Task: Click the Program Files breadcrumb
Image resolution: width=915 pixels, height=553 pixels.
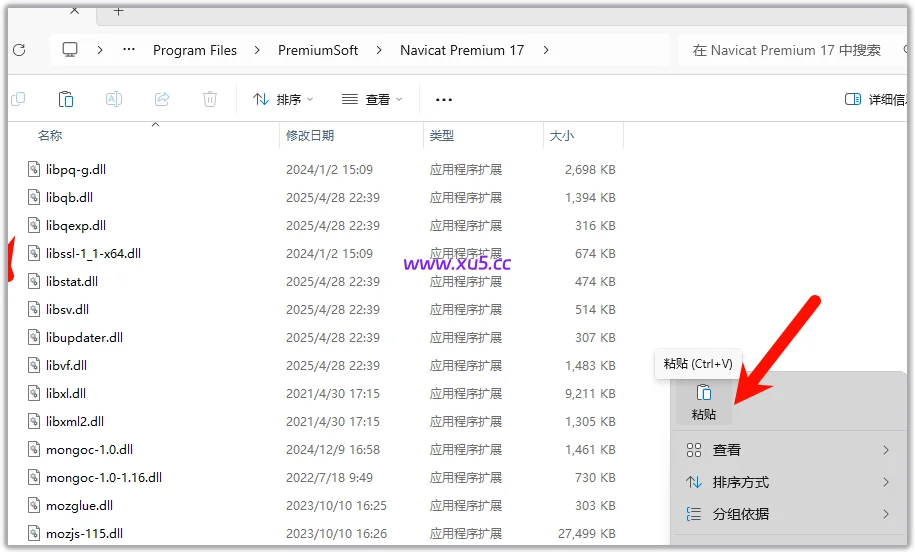Action: pyautogui.click(x=195, y=50)
